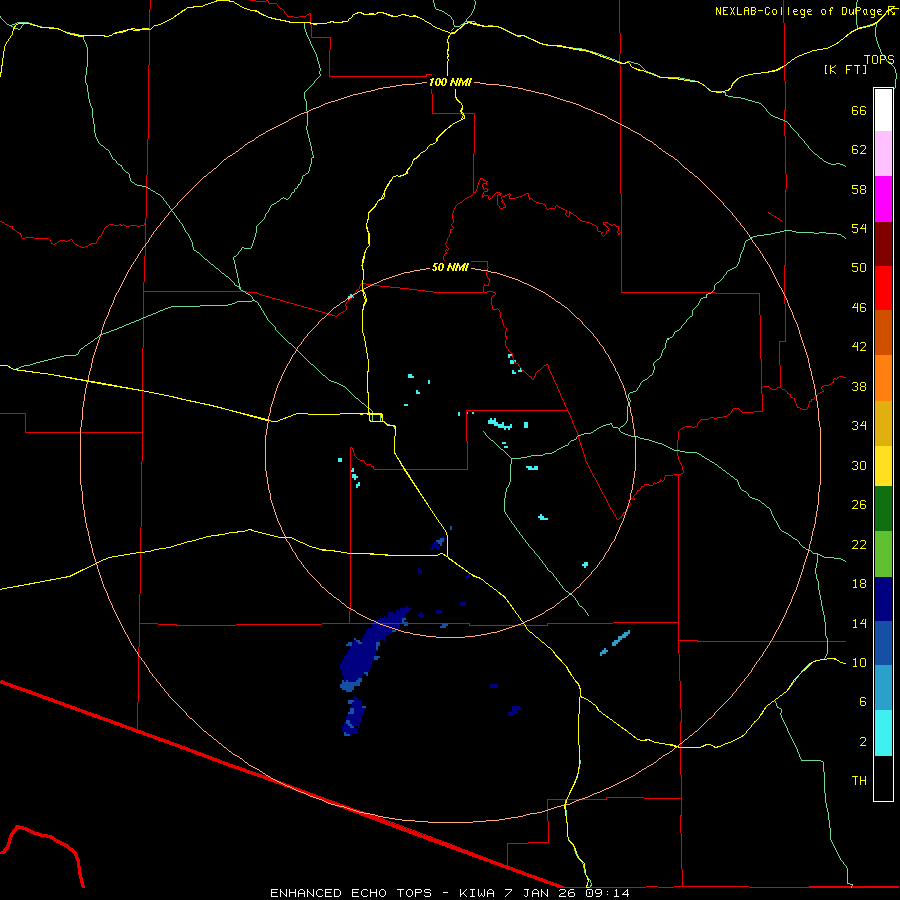Pick the dark red legend swatch above 50
The width and height of the screenshot is (900, 900).
(x=883, y=243)
